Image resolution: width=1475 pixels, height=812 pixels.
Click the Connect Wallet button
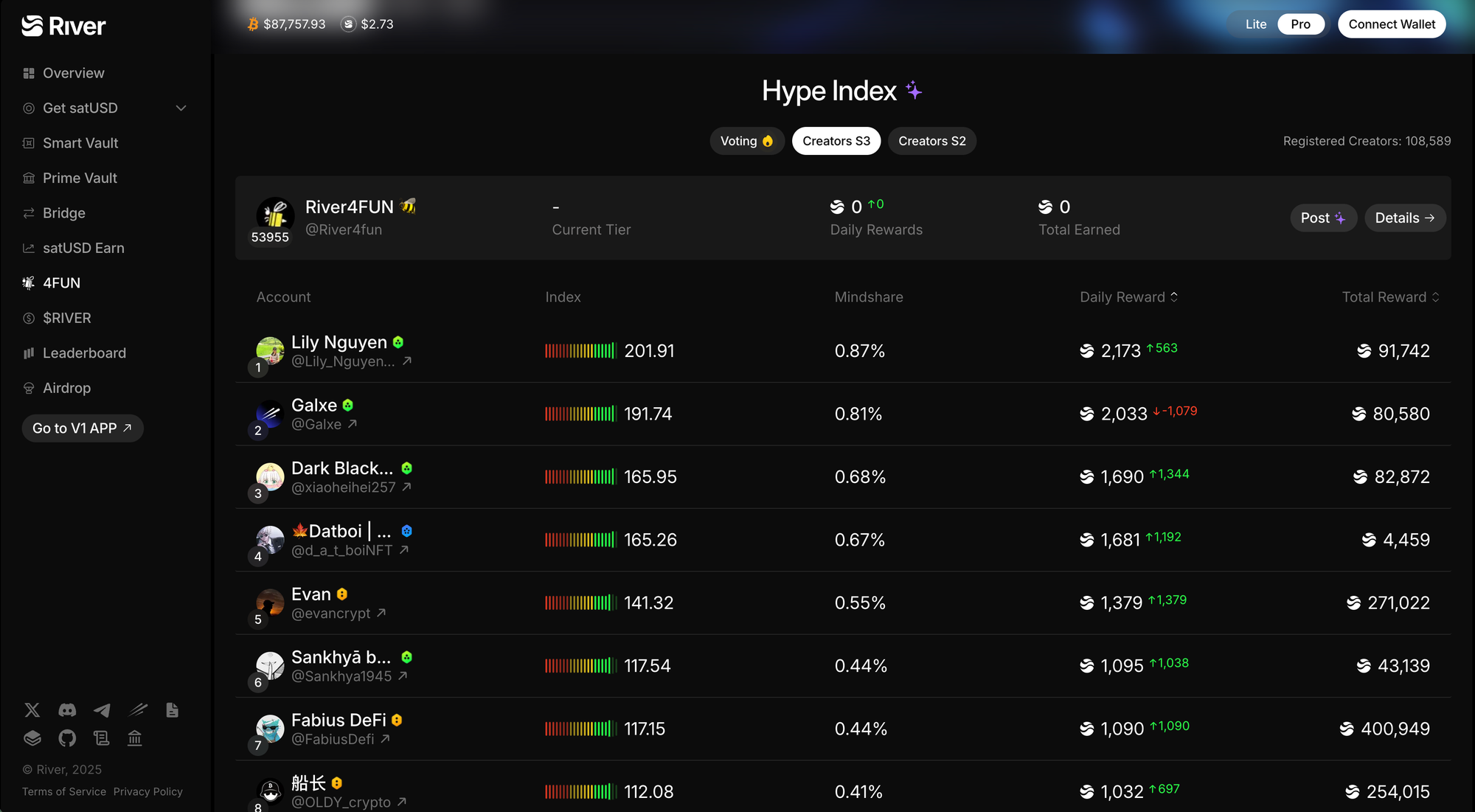[1392, 24]
